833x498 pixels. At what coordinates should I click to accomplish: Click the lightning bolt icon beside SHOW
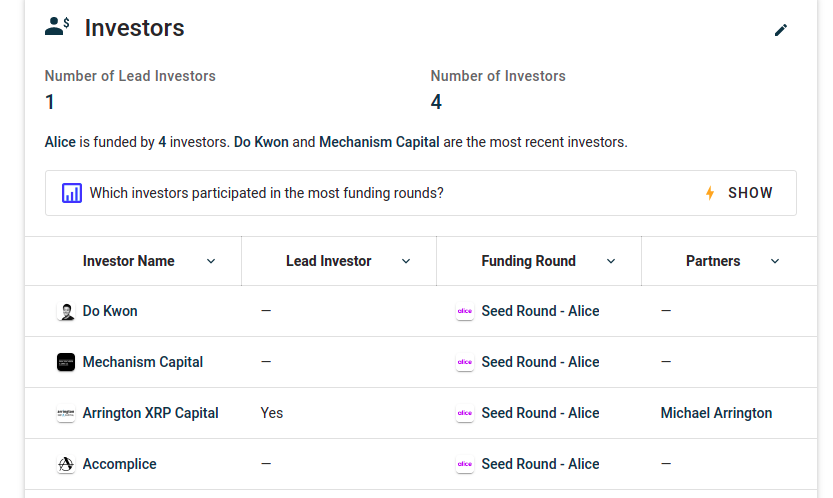pos(710,193)
